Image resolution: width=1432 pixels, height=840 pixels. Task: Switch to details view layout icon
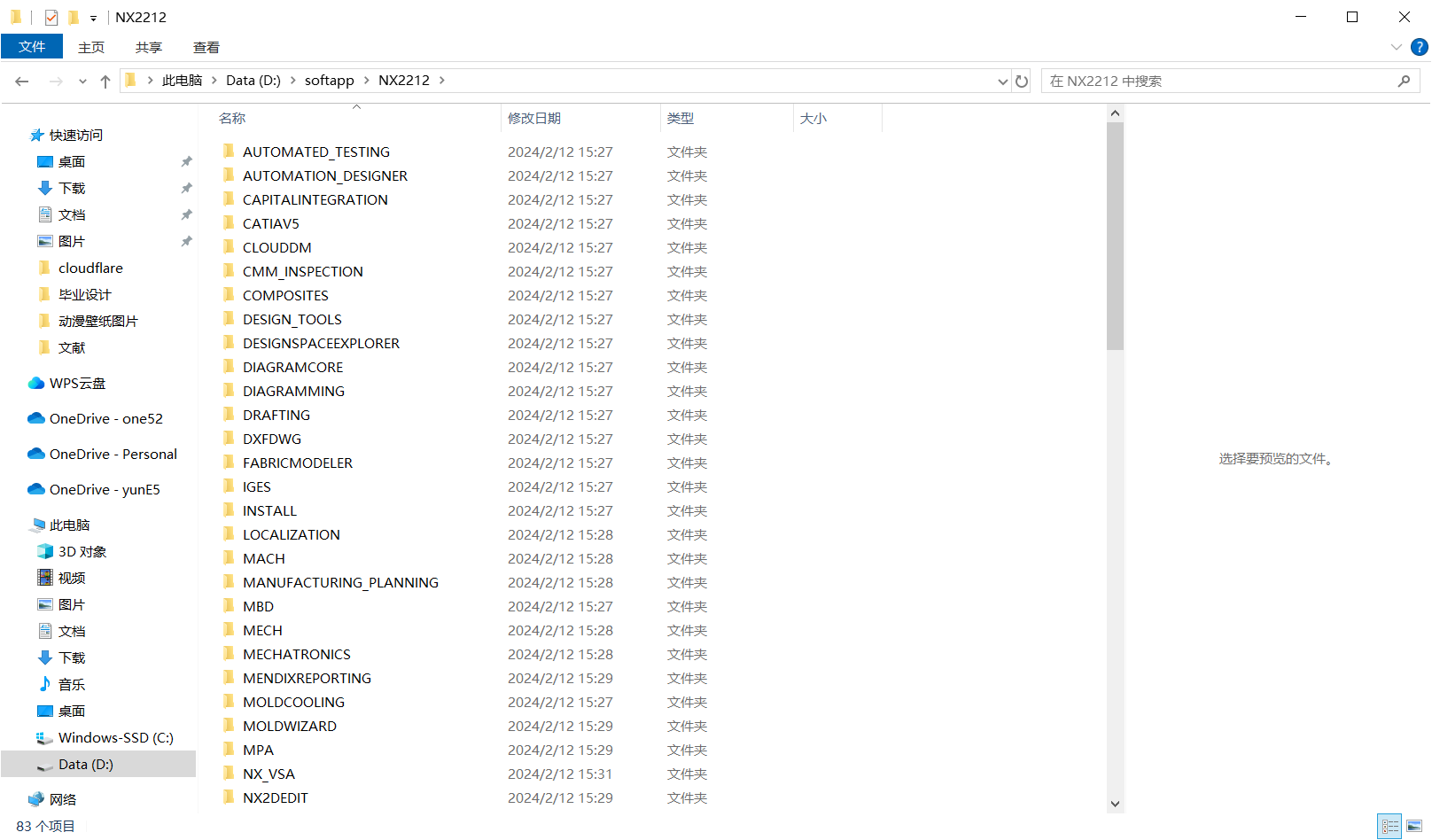pyautogui.click(x=1389, y=826)
